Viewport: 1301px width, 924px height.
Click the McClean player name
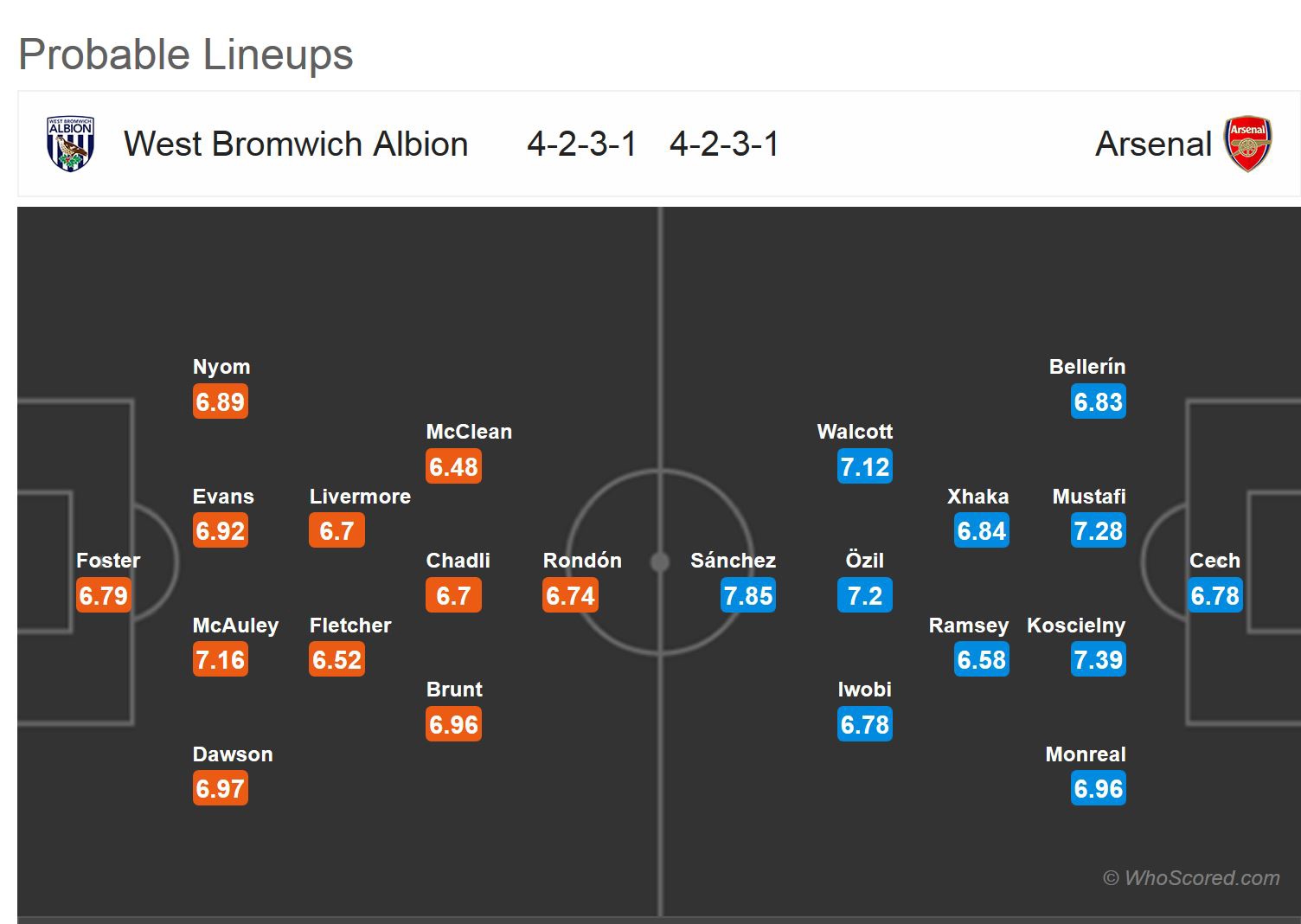(469, 432)
